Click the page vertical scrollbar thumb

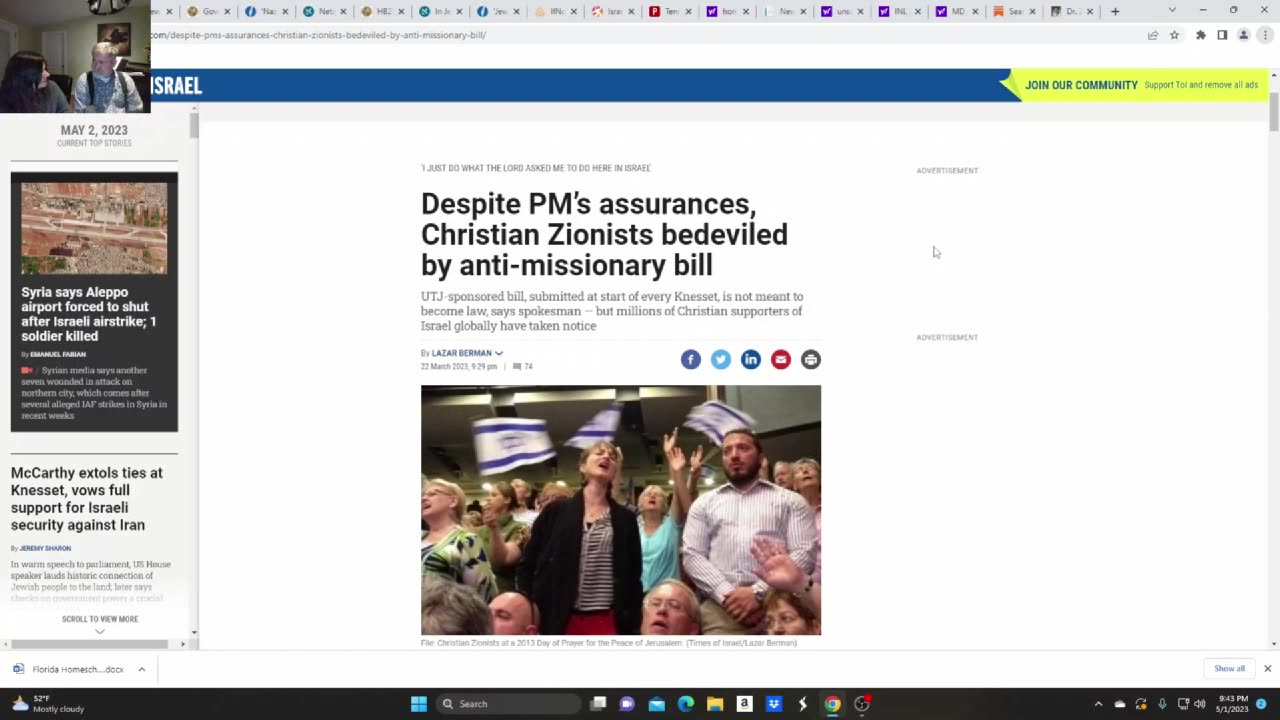pyautogui.click(x=1274, y=111)
